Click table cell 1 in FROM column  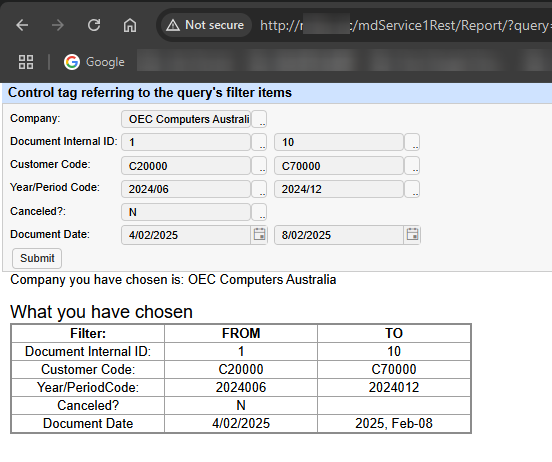[x=241, y=351]
